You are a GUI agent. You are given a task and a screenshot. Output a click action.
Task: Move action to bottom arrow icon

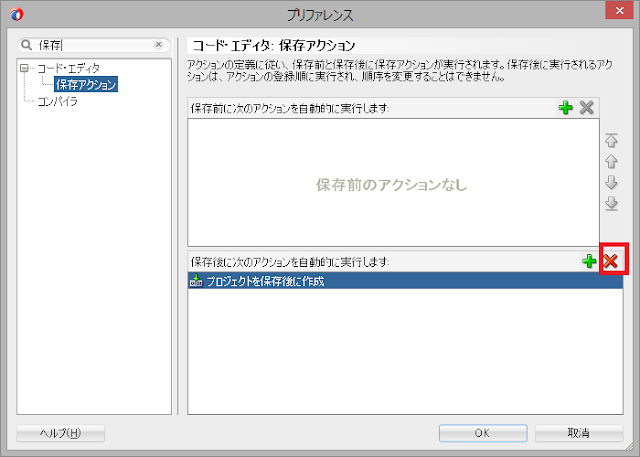(x=611, y=204)
